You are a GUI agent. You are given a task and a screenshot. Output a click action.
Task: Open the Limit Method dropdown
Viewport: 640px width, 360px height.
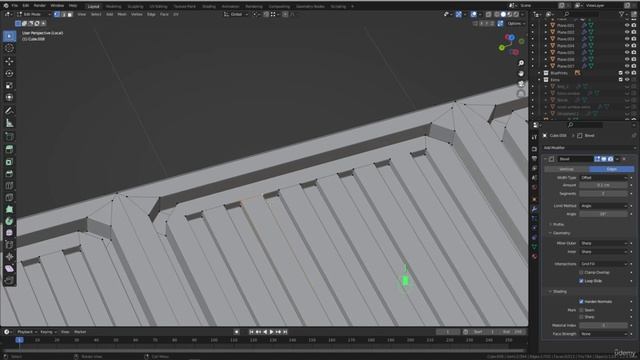pyautogui.click(x=604, y=206)
